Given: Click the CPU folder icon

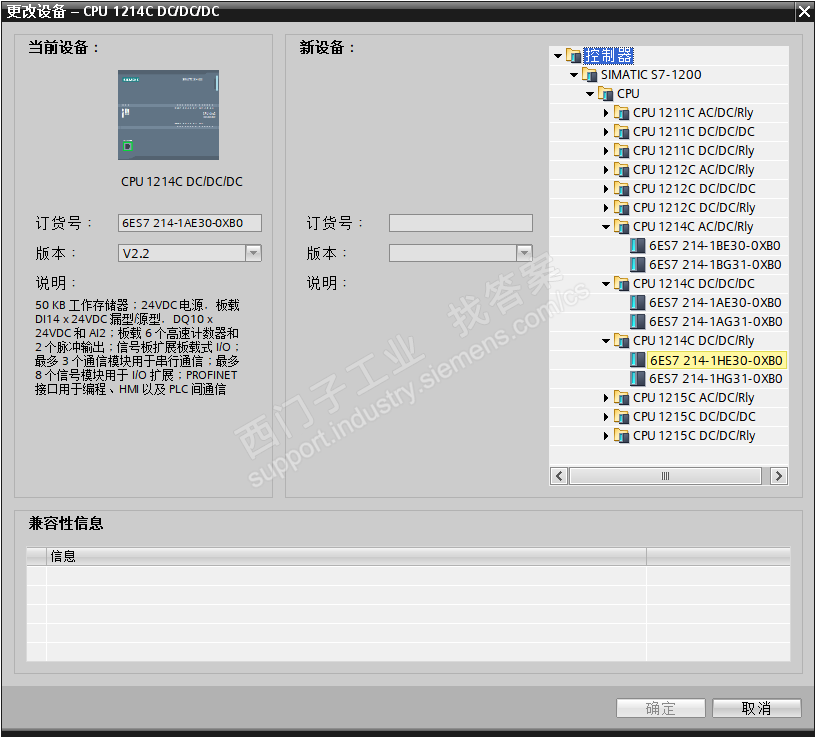Looking at the screenshot, I should [606, 94].
